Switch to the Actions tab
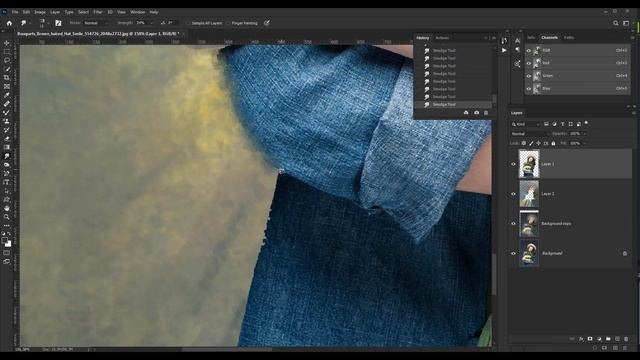This screenshot has width=640, height=360. (x=442, y=38)
